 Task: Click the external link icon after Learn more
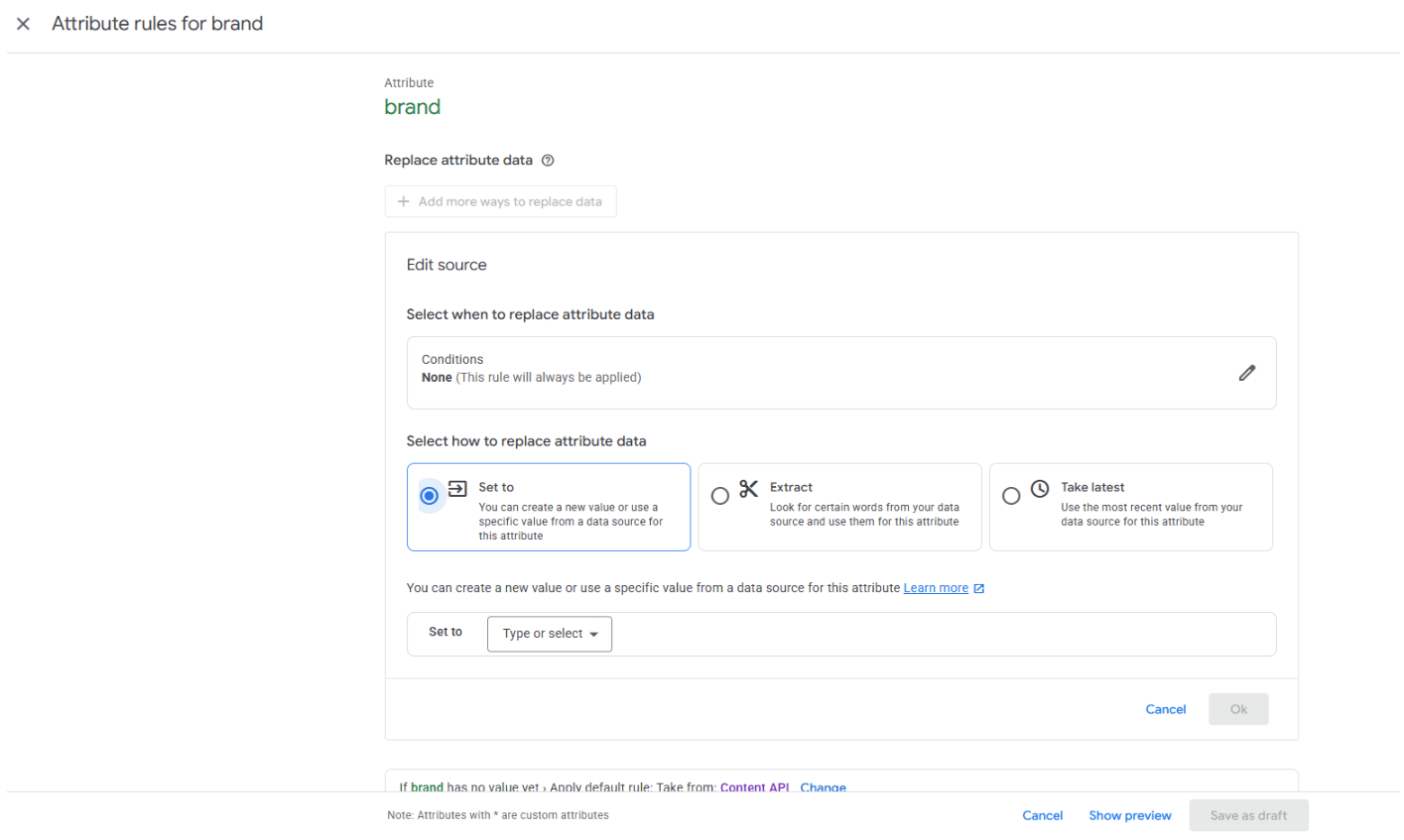click(x=979, y=589)
